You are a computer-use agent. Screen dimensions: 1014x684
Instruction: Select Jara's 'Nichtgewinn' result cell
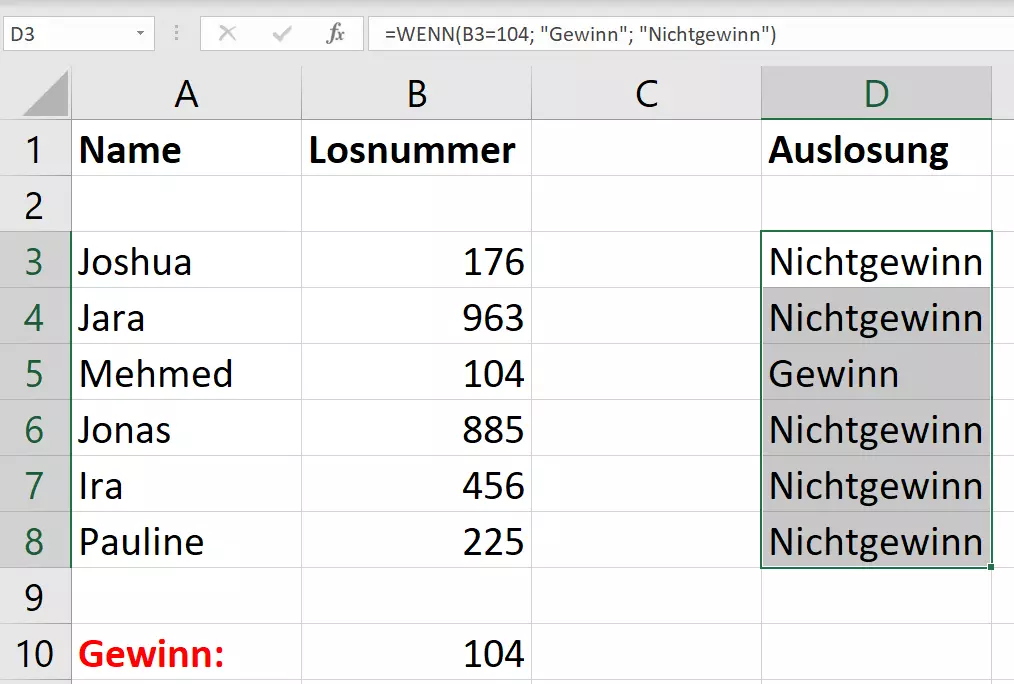[876, 317]
